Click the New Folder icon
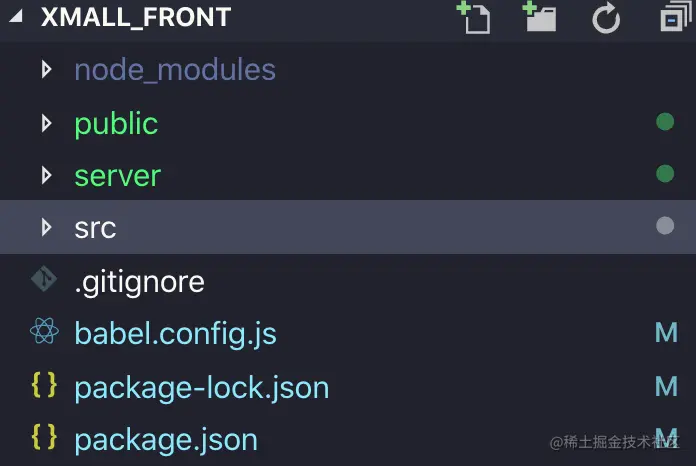This screenshot has height=466, width=696. tap(539, 18)
